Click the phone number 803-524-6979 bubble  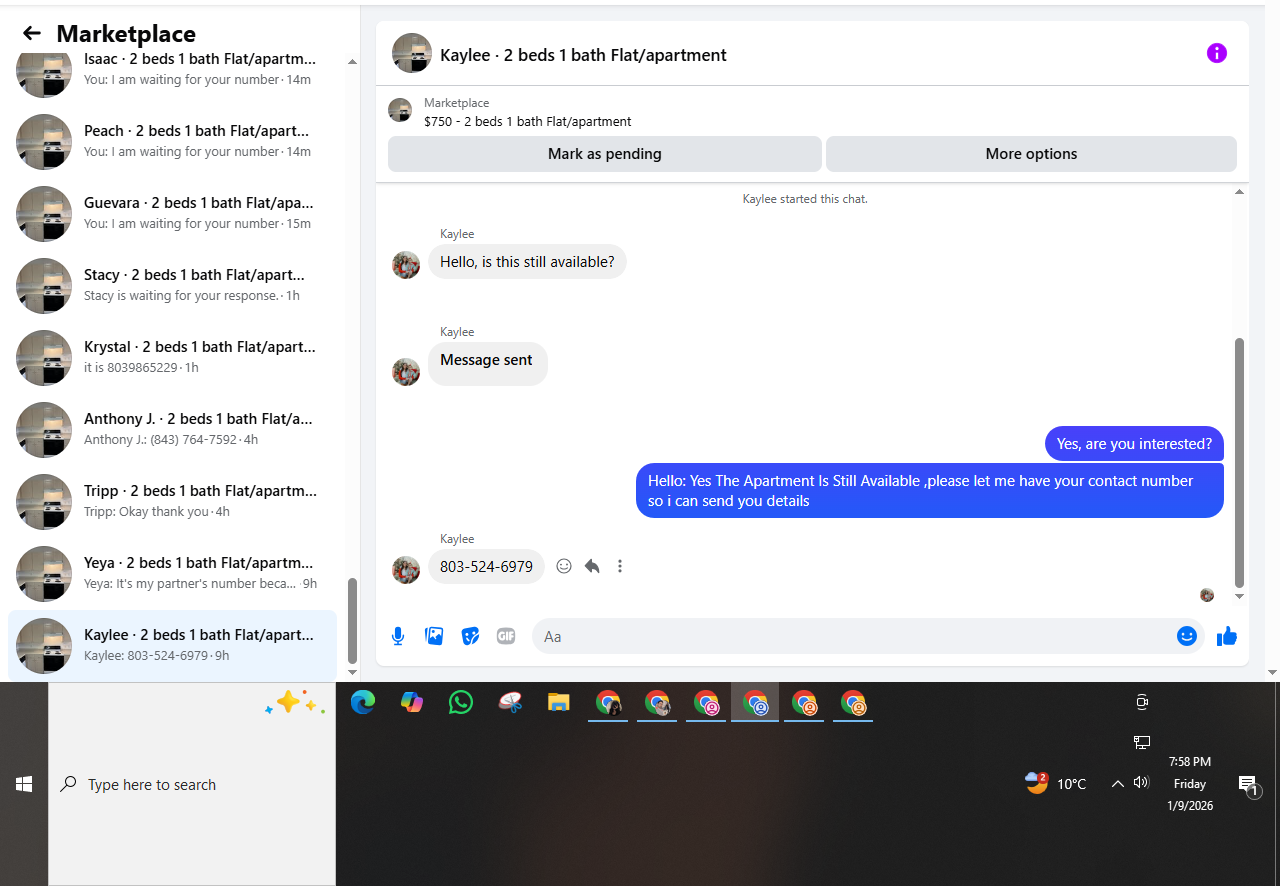(x=486, y=566)
